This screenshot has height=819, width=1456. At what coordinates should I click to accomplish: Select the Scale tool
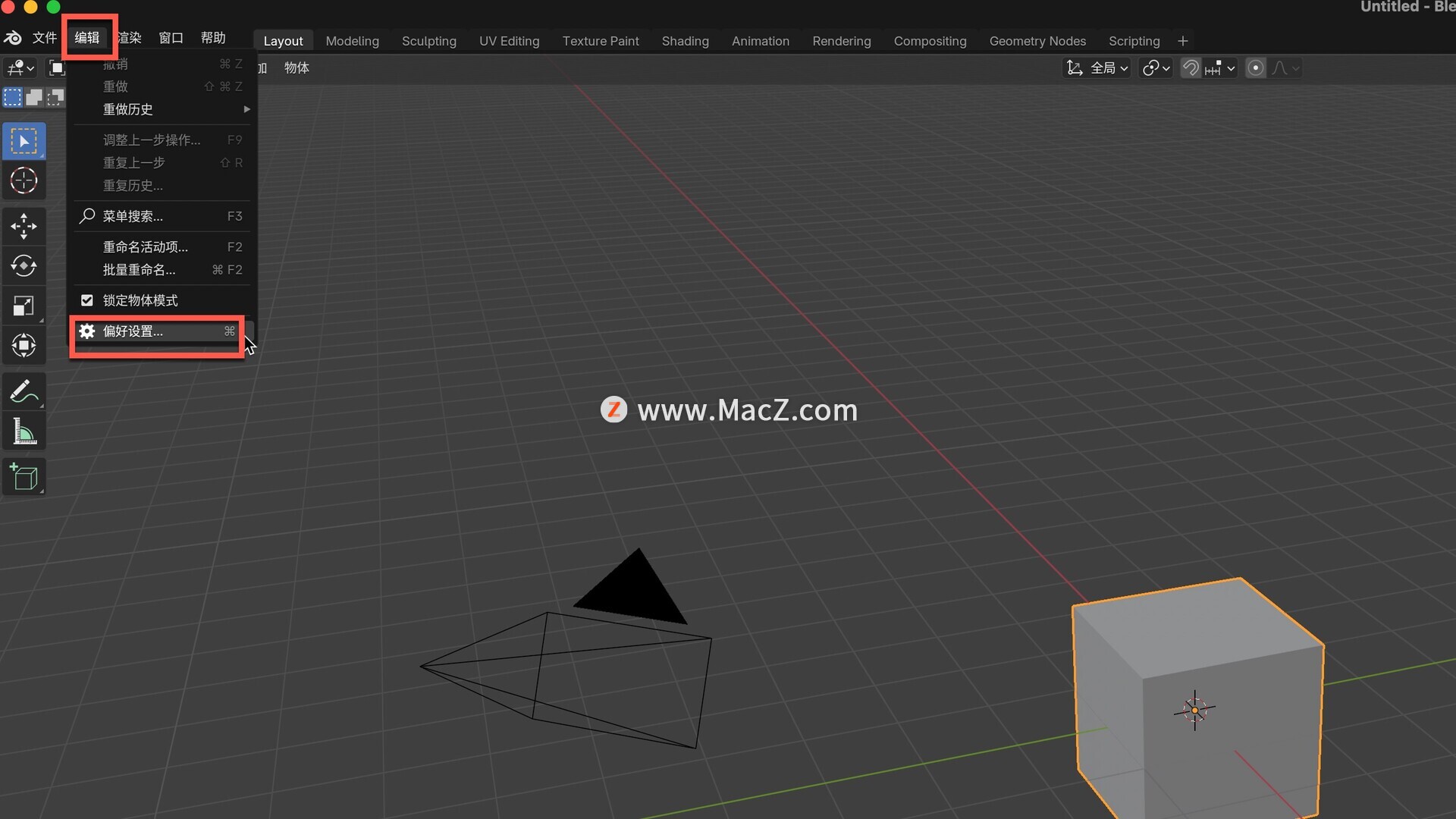[24, 306]
